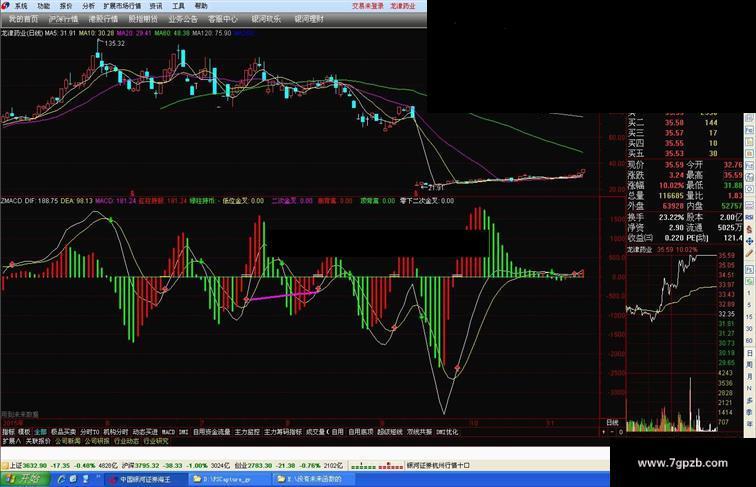Select the 自用资金流量 indicator tab
The height and width of the screenshot is (487, 756).
coord(212,432)
